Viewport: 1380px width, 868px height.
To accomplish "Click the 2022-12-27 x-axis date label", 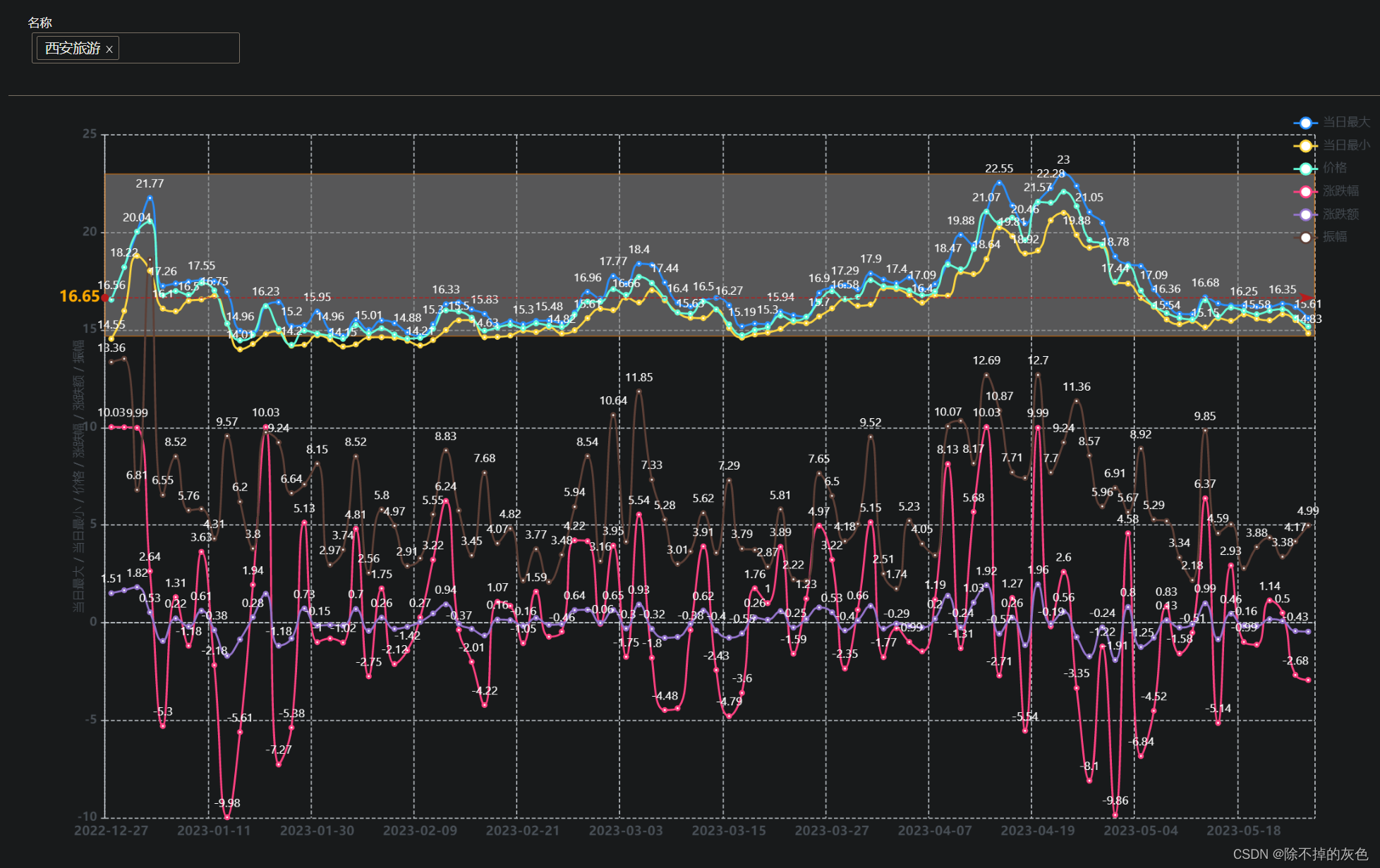I will click(x=111, y=831).
